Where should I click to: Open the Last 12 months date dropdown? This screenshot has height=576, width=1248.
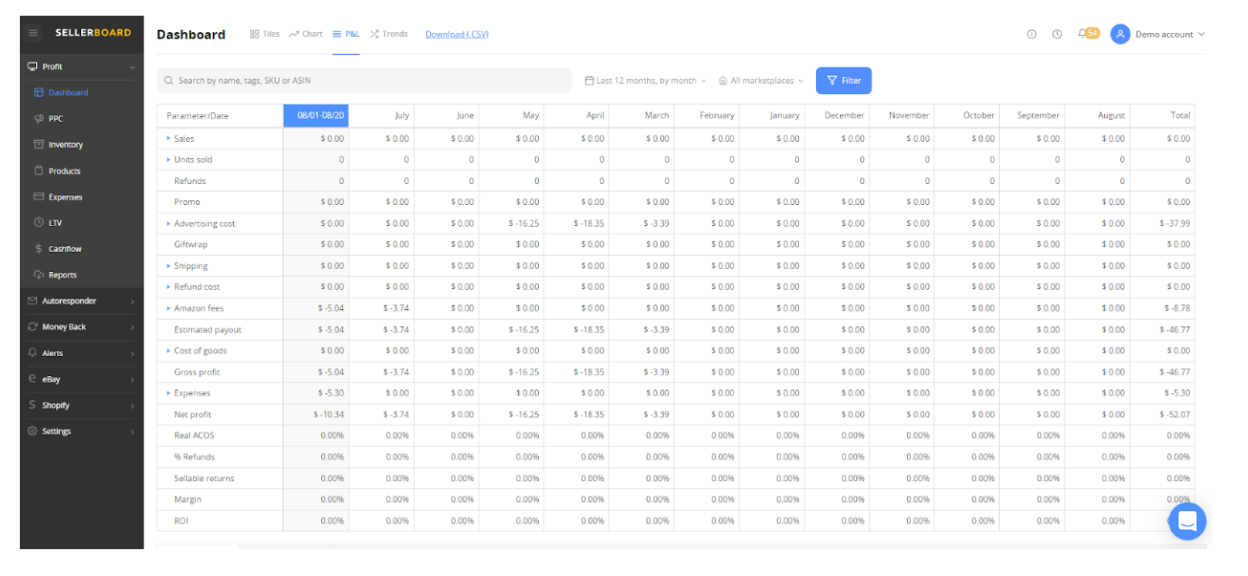645,80
